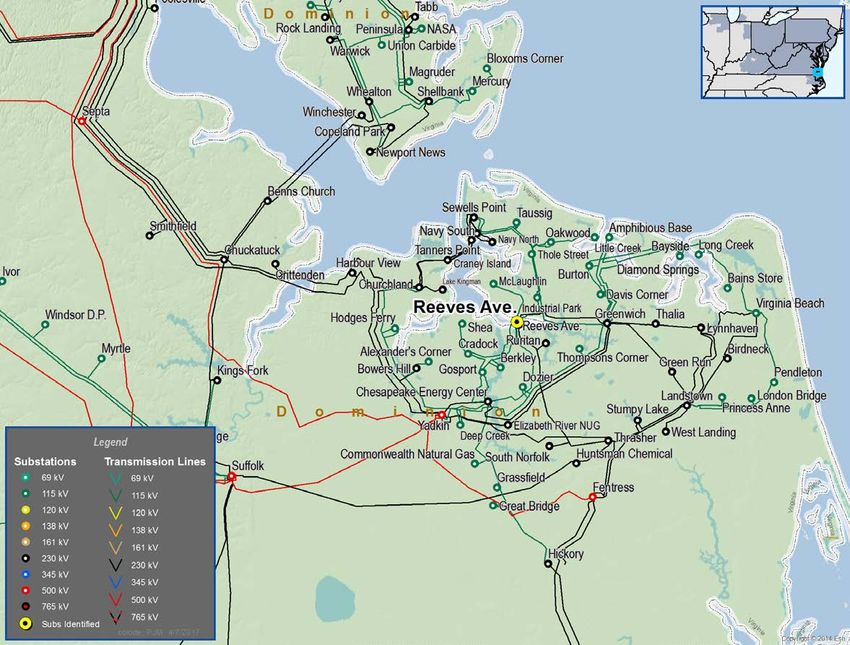The image size is (850, 645).
Task: Click the Subs Identified symbol in legend
Action: [x=25, y=624]
